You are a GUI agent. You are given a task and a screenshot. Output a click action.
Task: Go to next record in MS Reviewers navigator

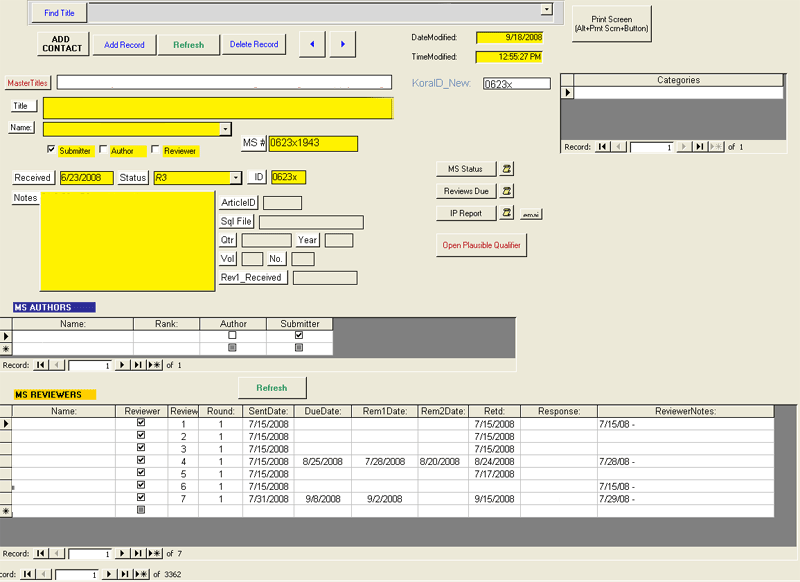(121, 553)
